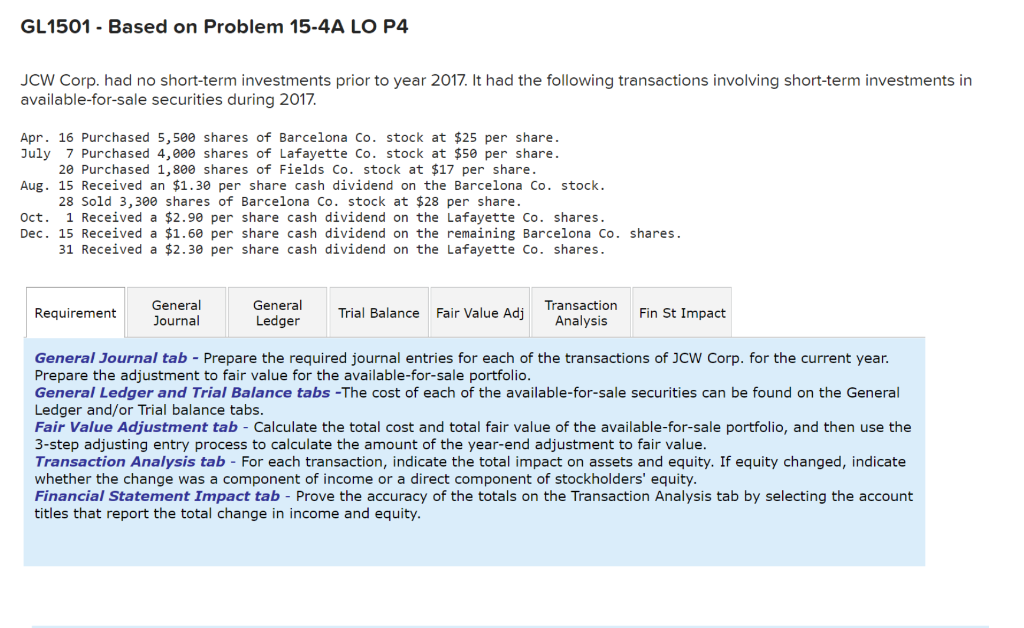1024x628 pixels.
Task: Open the Fin St Impact tab
Action: 681,311
